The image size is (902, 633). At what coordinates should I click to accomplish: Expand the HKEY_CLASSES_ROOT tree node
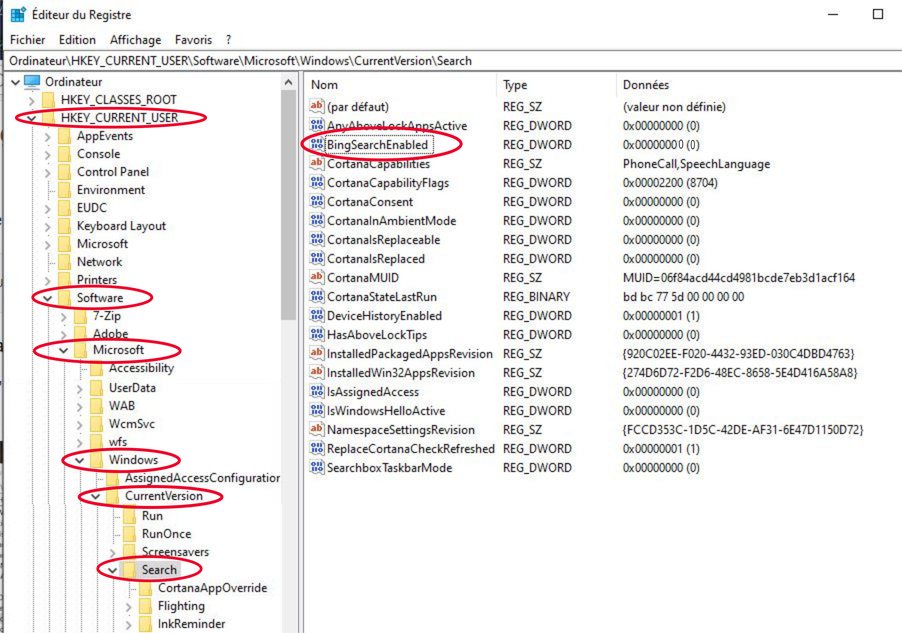[x=33, y=100]
